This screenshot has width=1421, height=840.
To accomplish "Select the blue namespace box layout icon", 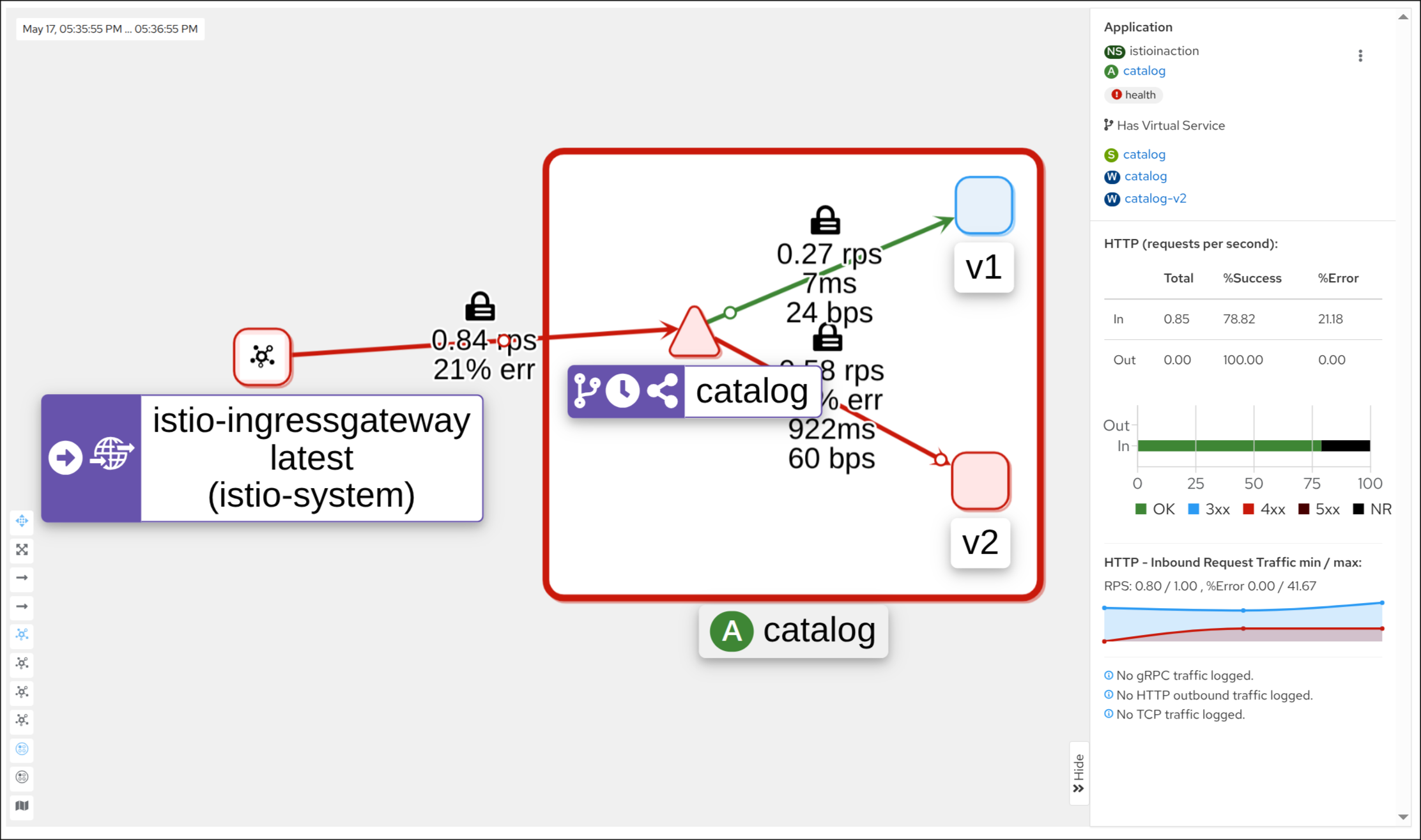I will pyautogui.click(x=22, y=749).
